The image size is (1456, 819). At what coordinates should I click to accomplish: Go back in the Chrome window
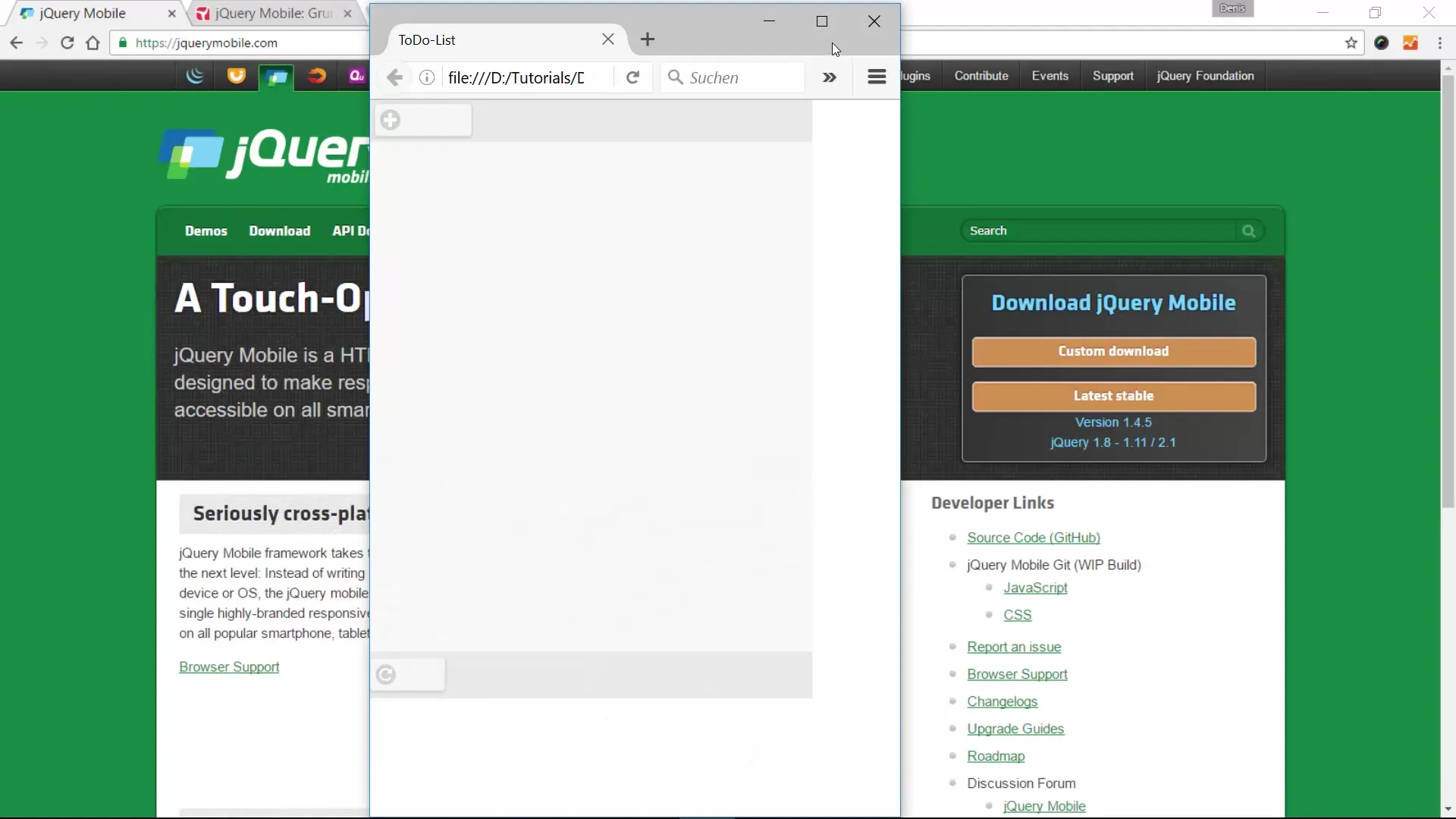tap(17, 43)
